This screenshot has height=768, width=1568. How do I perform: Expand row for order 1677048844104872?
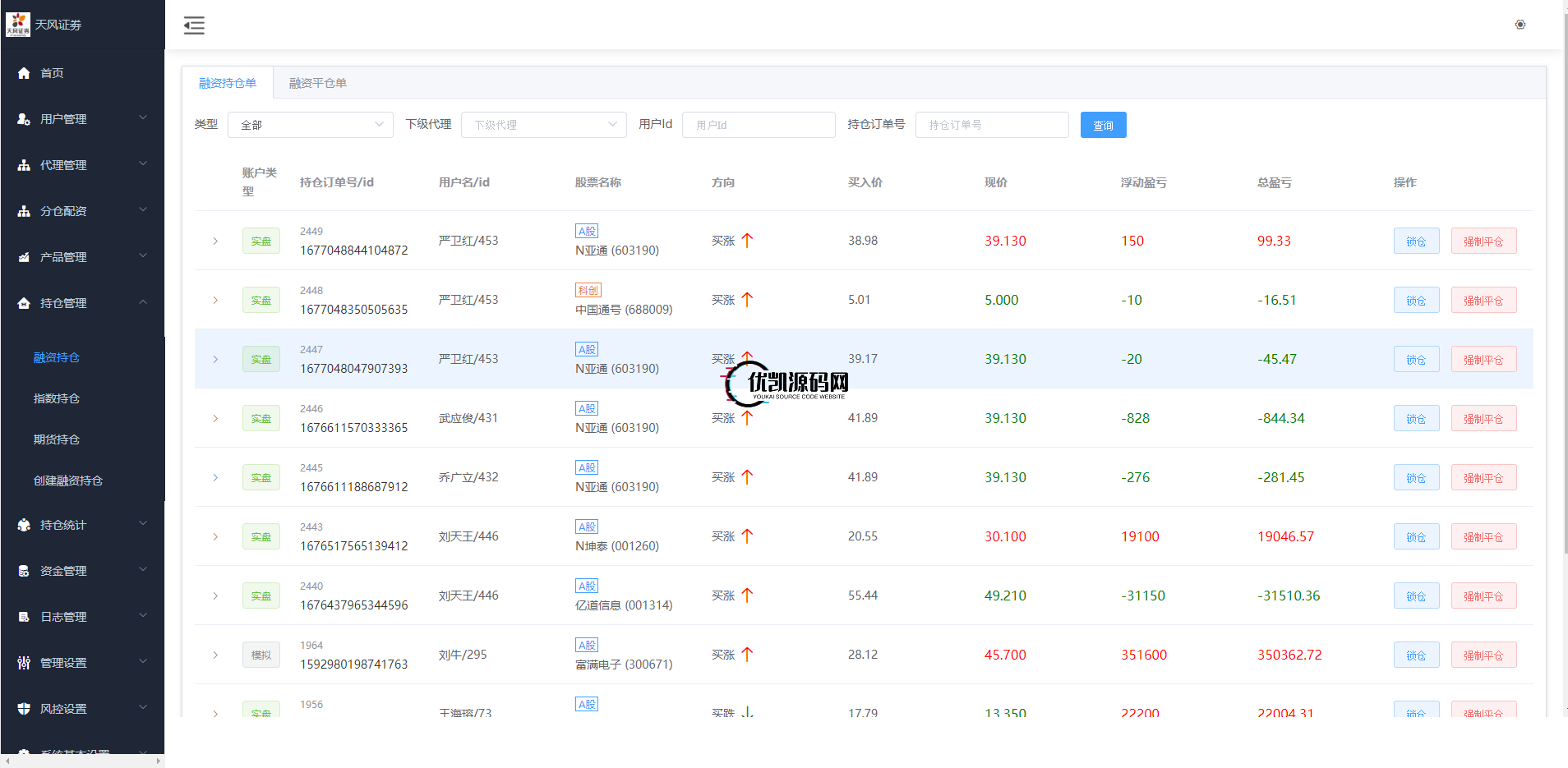point(215,241)
